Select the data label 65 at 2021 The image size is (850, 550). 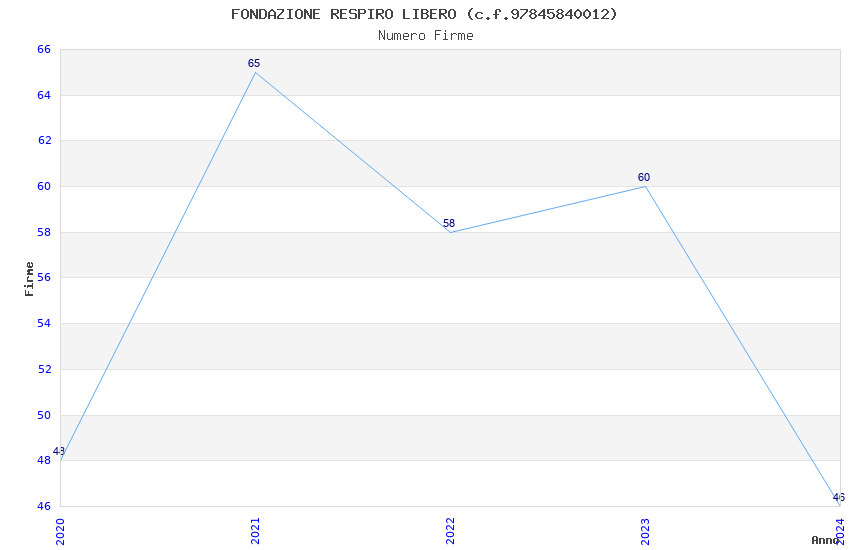[x=254, y=63]
